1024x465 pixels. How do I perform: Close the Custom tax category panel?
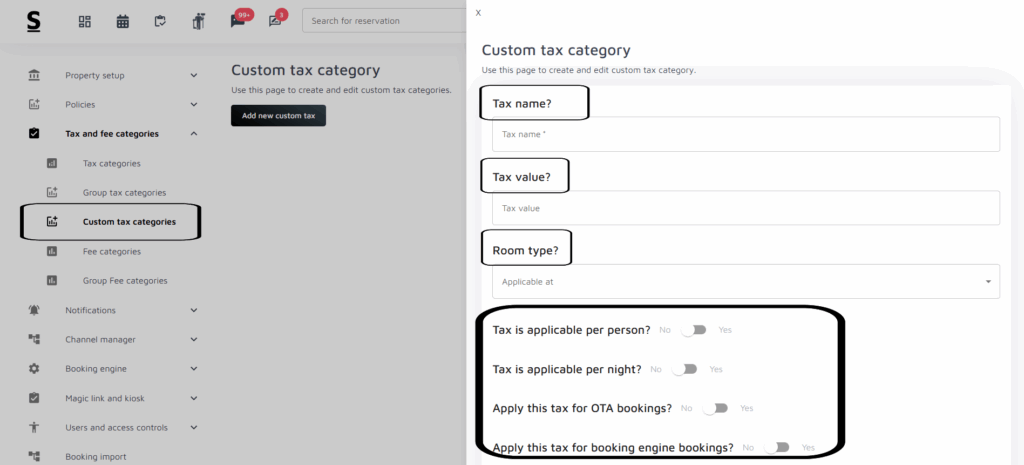[x=478, y=13]
